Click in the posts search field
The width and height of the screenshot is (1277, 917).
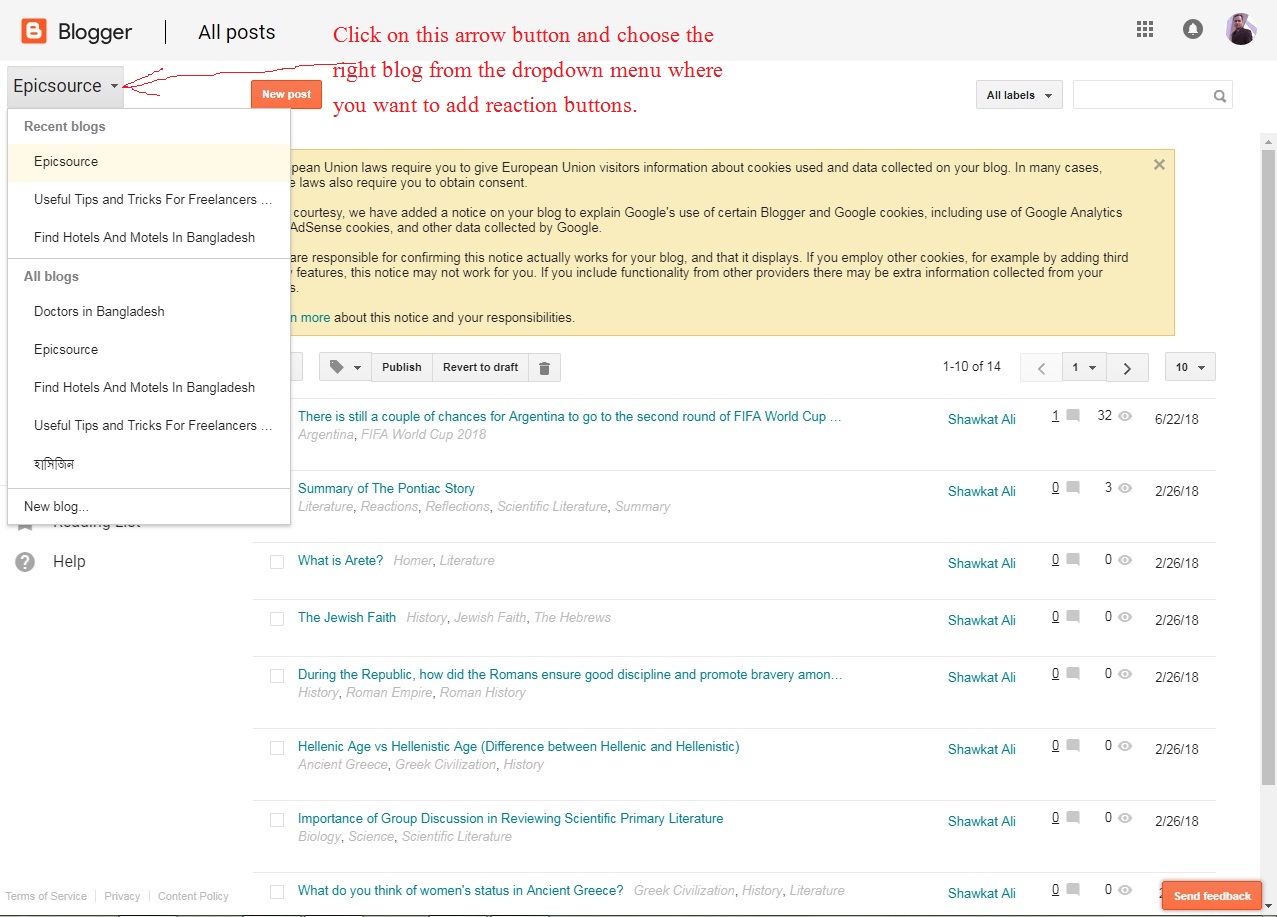(x=1142, y=95)
